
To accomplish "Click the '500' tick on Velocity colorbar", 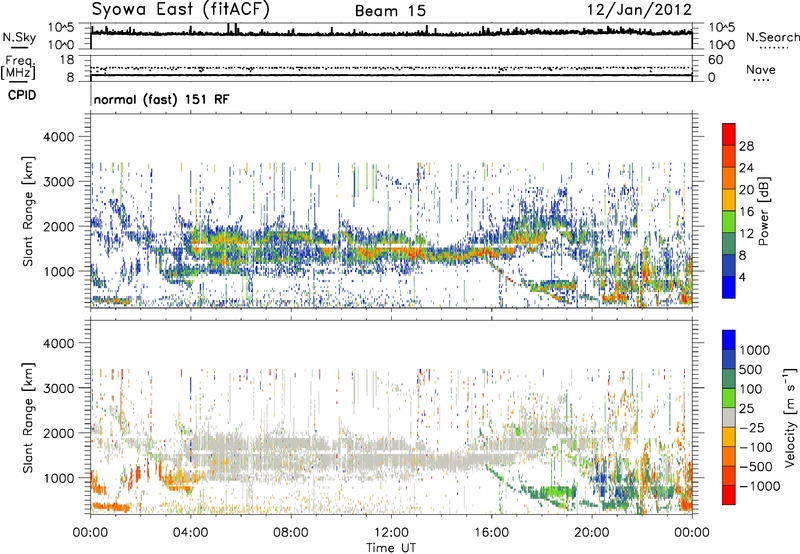I will pos(750,369).
